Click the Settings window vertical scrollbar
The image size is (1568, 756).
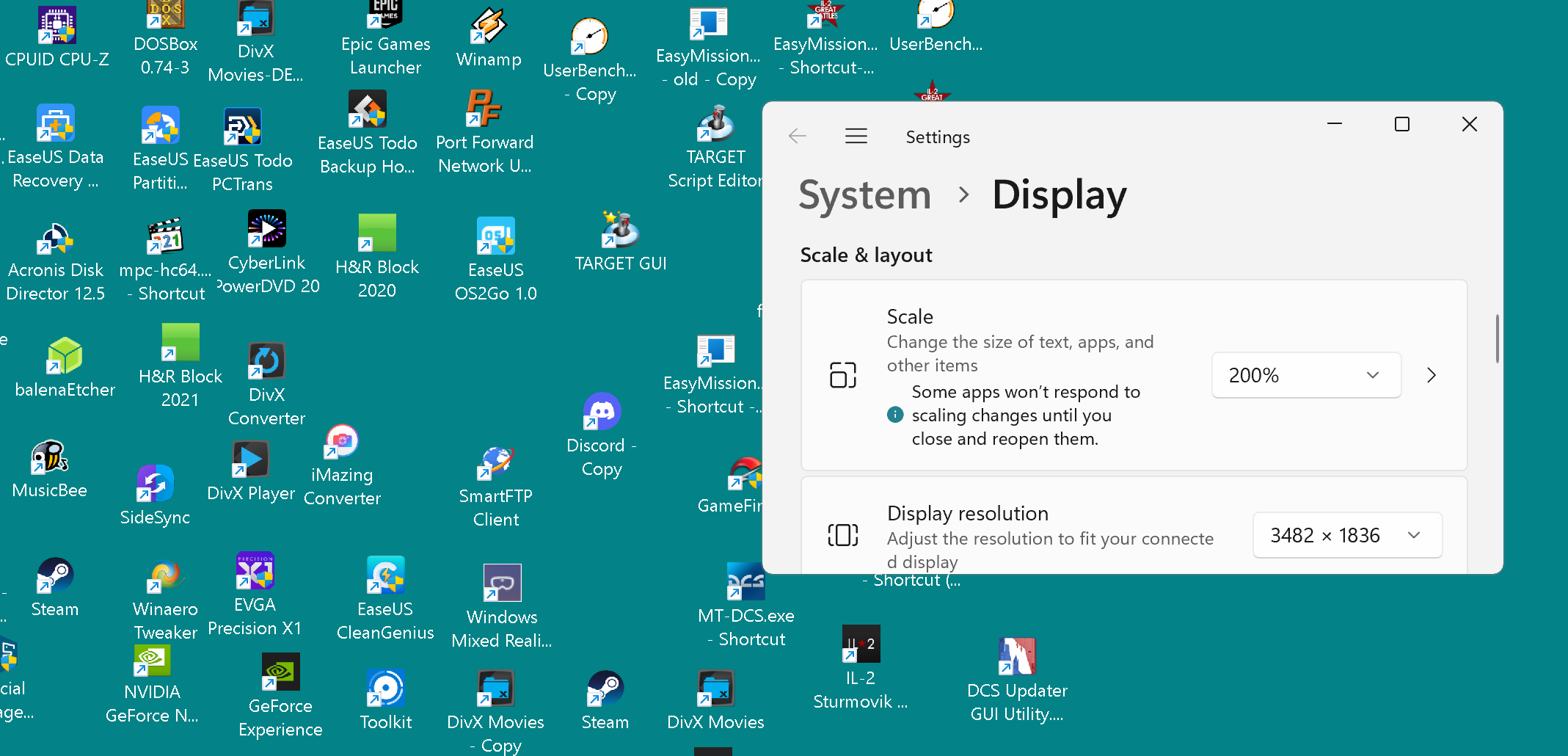(x=1497, y=338)
